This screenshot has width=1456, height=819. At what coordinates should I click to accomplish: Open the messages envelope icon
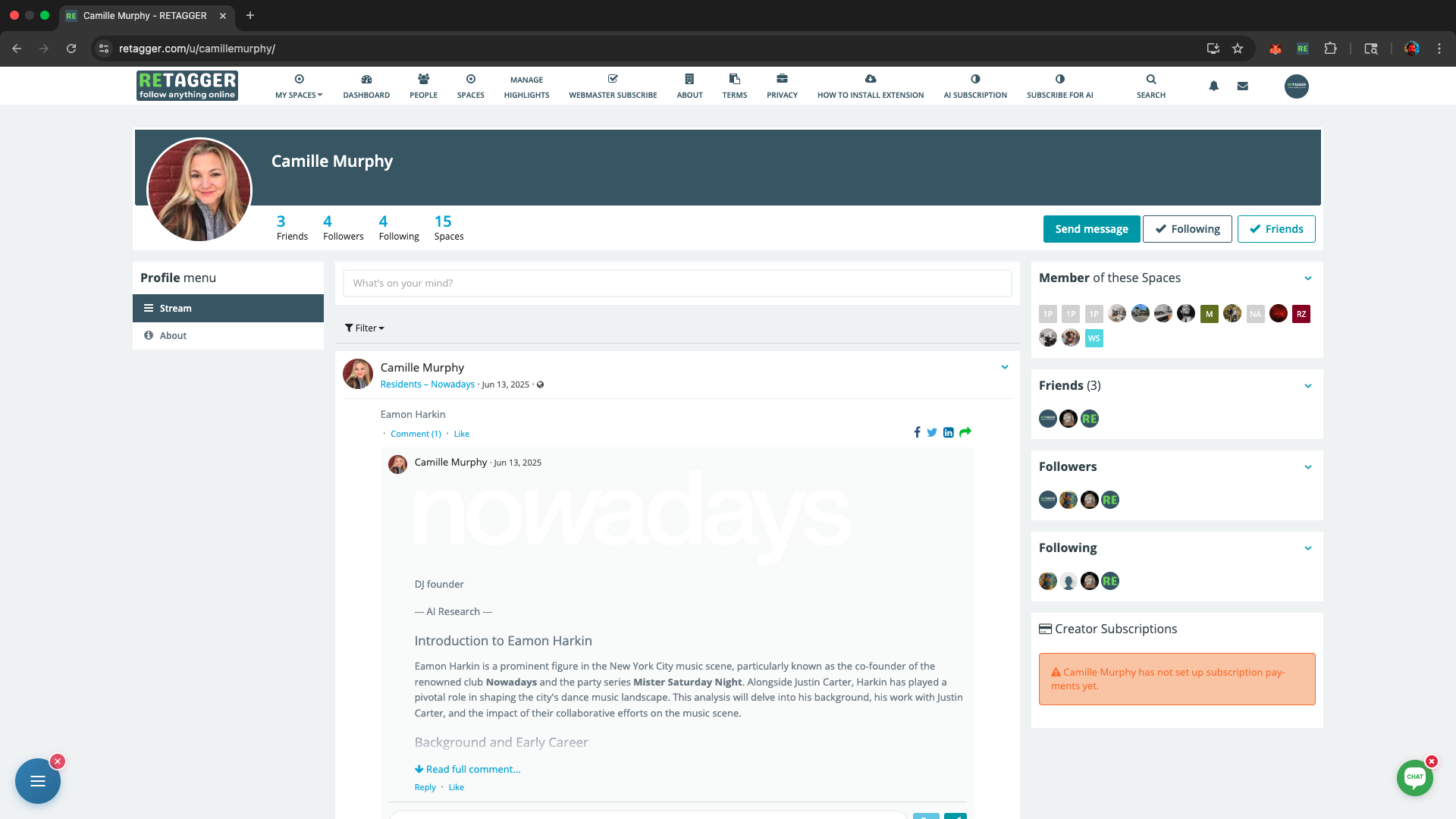click(x=1242, y=86)
